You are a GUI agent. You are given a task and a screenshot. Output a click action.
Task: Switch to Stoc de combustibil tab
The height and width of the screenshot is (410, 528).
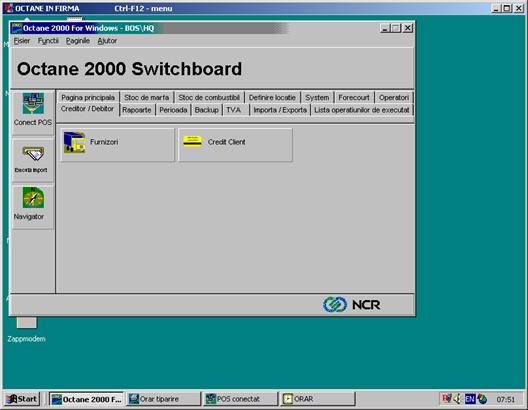point(209,97)
